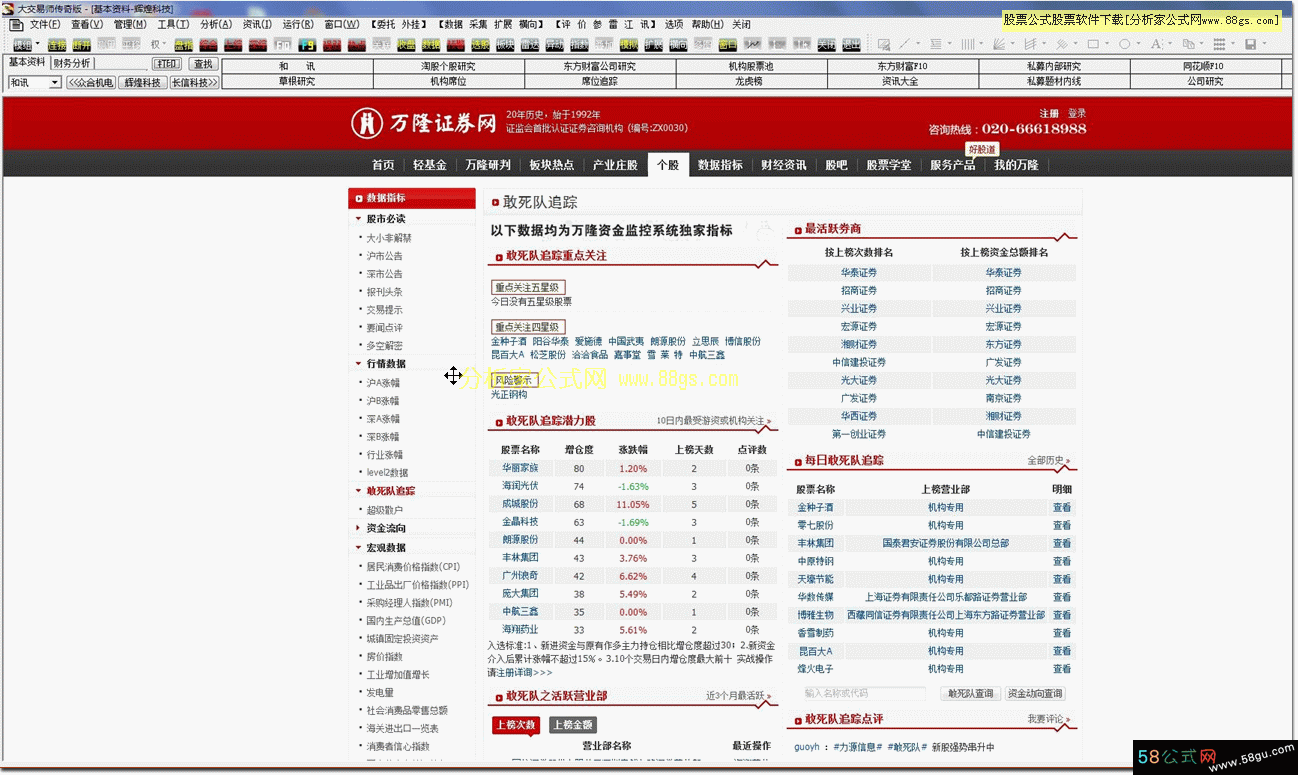Open the F10 toolbar icon
The height and width of the screenshot is (775, 1298).
283,44
